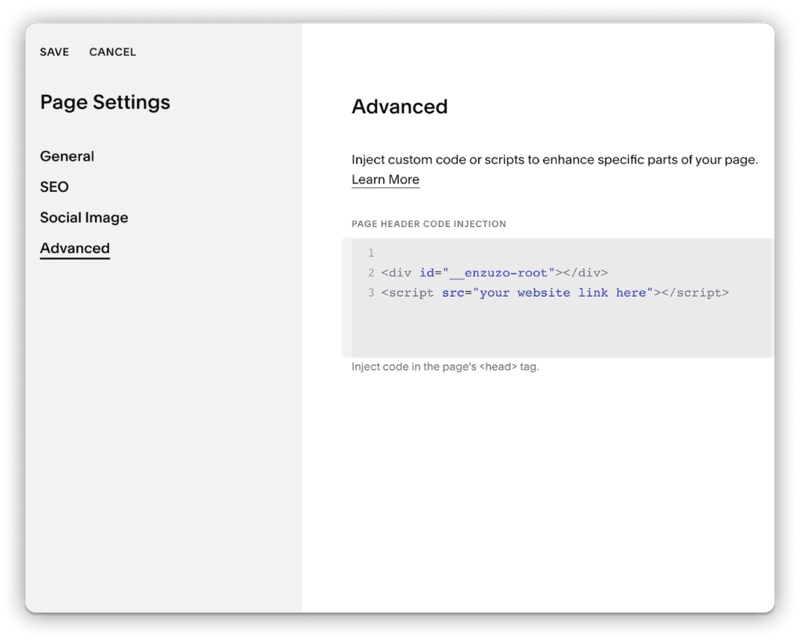Click the enzuzo-root div code line
800x640 pixels.
494,273
